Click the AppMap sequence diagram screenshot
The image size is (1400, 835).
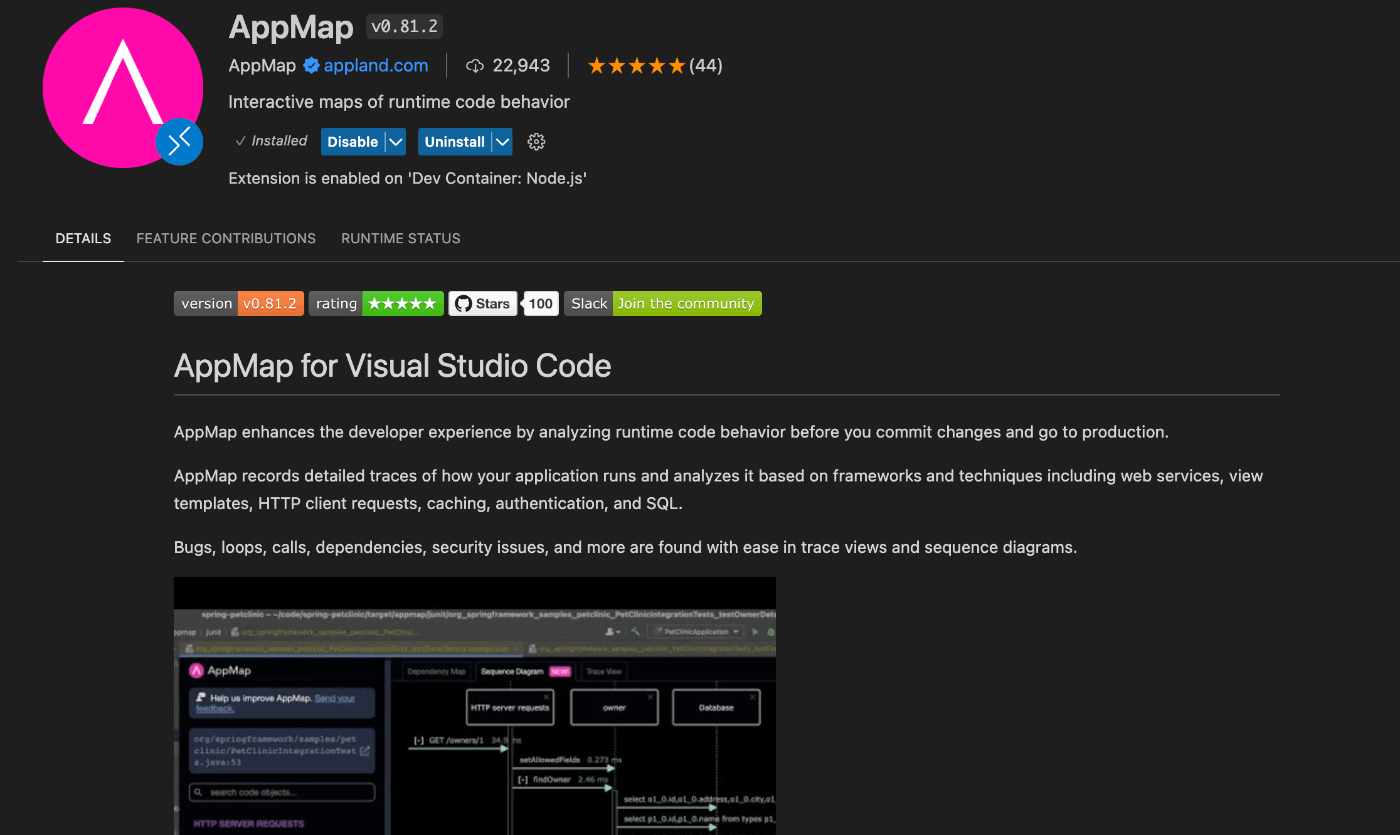pos(475,705)
